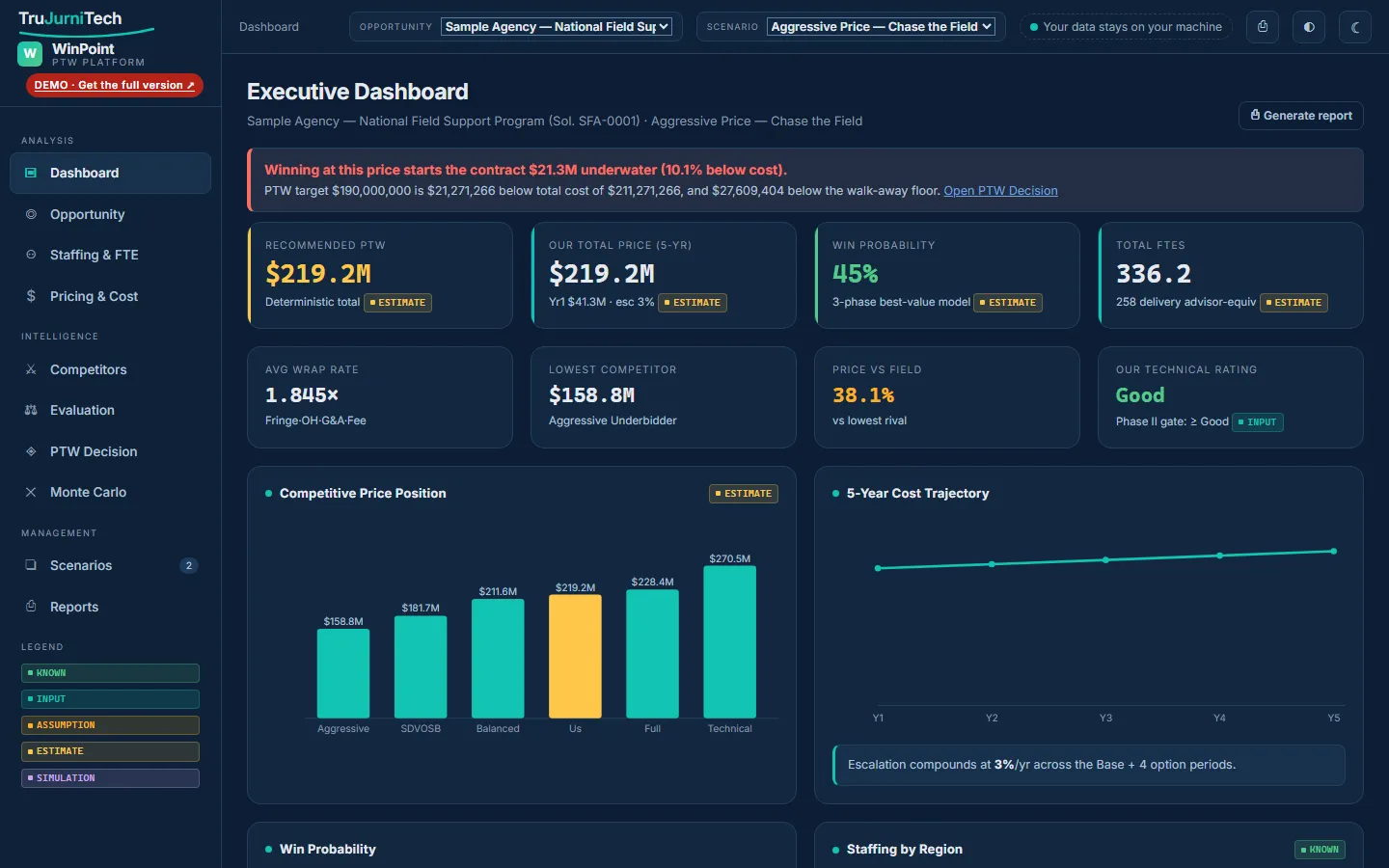Toggle dark mode with the moon icon
Viewport: 1389px width, 868px height.
(x=1355, y=27)
